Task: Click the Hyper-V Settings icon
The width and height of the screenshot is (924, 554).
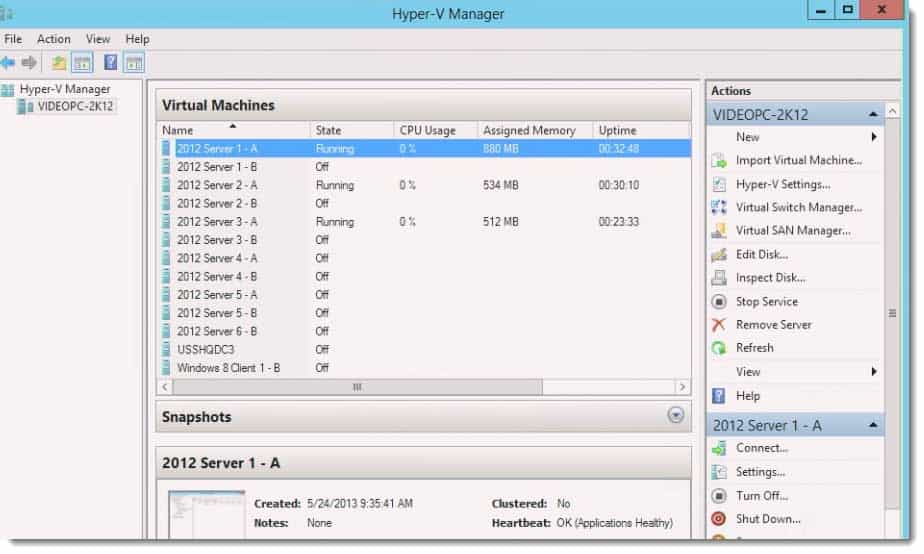Action: (x=719, y=184)
